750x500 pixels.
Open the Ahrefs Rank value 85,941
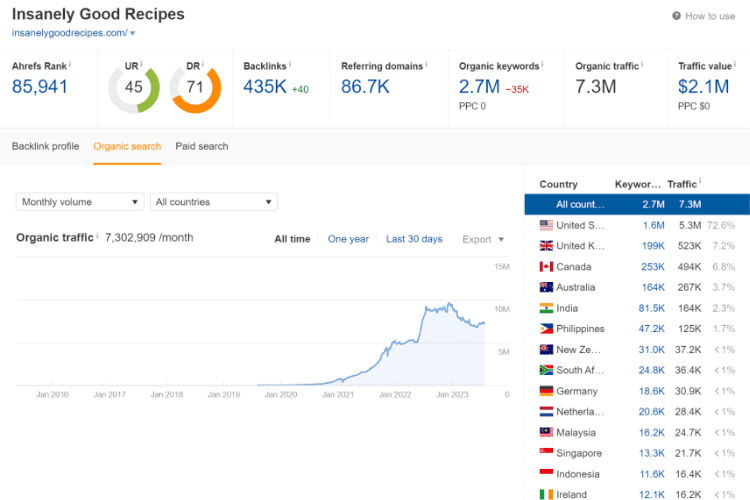pos(40,87)
